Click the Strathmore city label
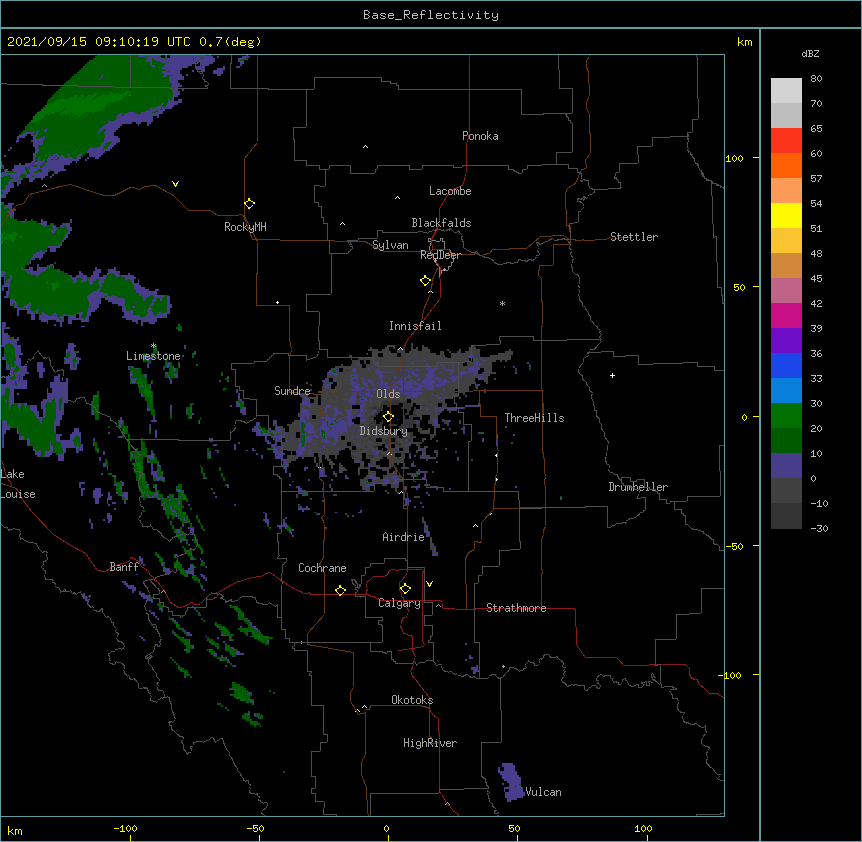 [516, 608]
